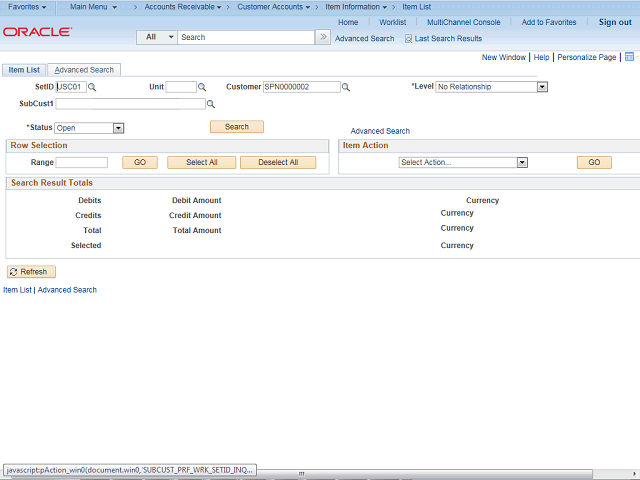Click the Item Action section header
This screenshot has width=640, height=480.
(365, 145)
